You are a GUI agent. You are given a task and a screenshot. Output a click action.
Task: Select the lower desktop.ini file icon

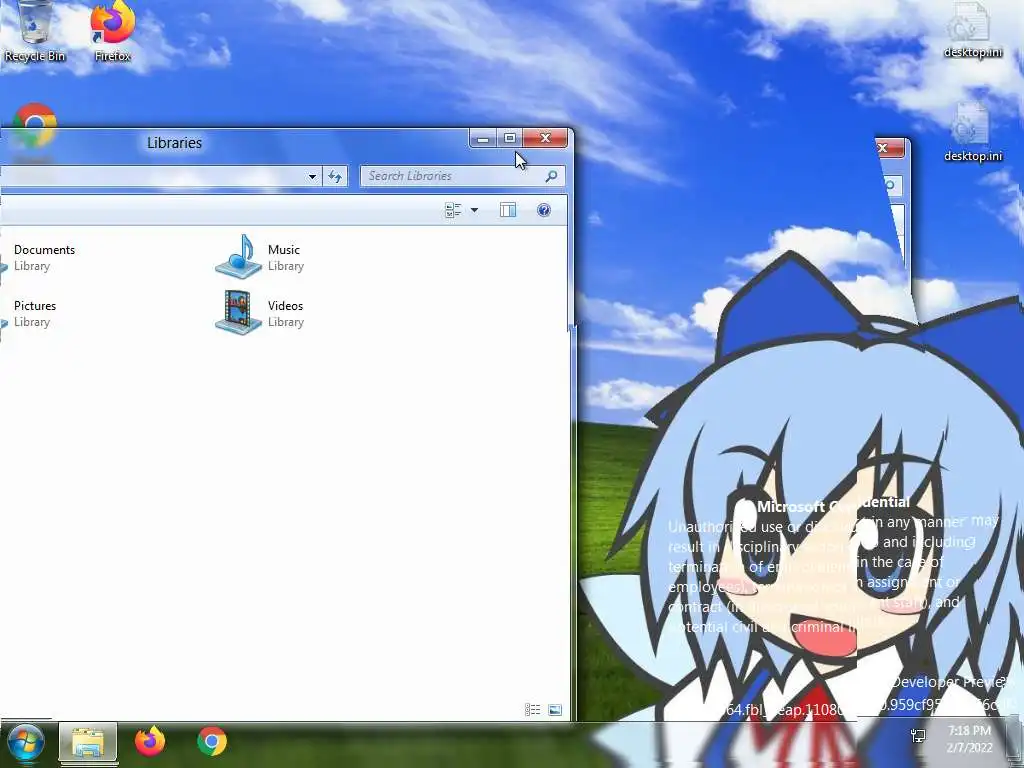coord(972,133)
